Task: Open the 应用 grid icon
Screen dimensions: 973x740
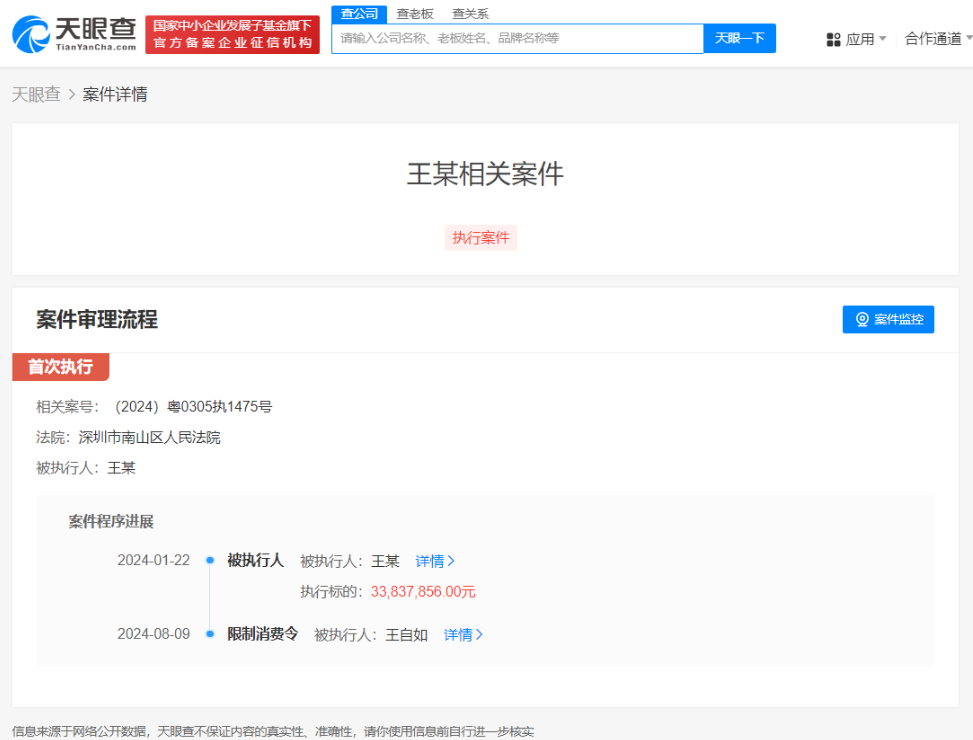Action: (x=833, y=40)
